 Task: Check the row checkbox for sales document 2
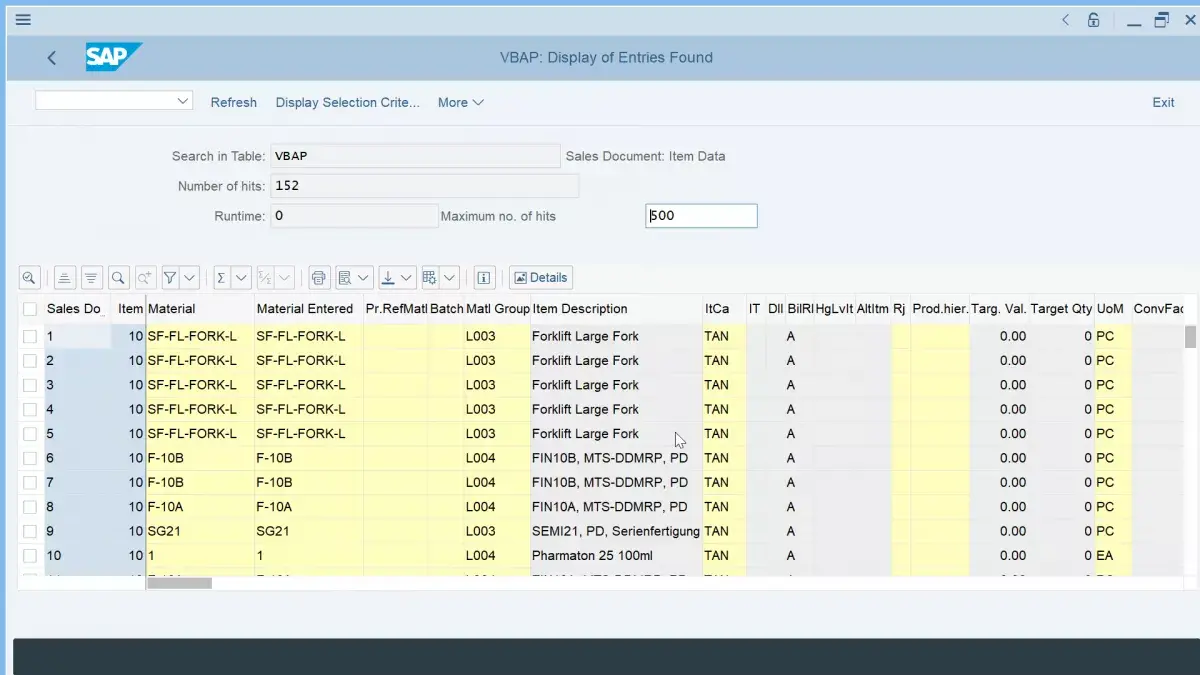(x=30, y=361)
